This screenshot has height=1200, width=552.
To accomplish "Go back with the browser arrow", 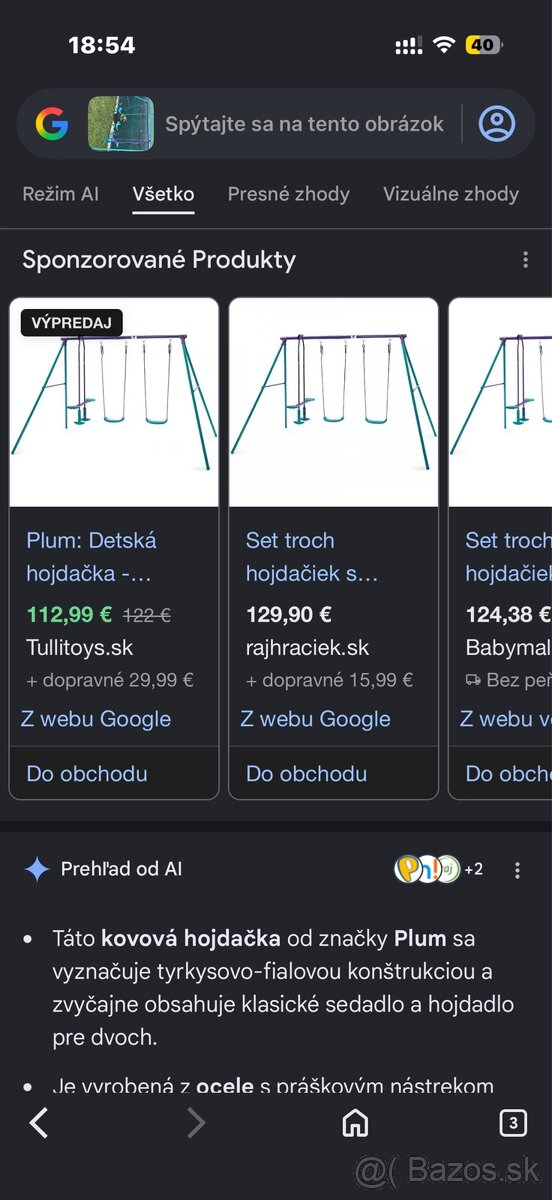I will tap(39, 1124).
